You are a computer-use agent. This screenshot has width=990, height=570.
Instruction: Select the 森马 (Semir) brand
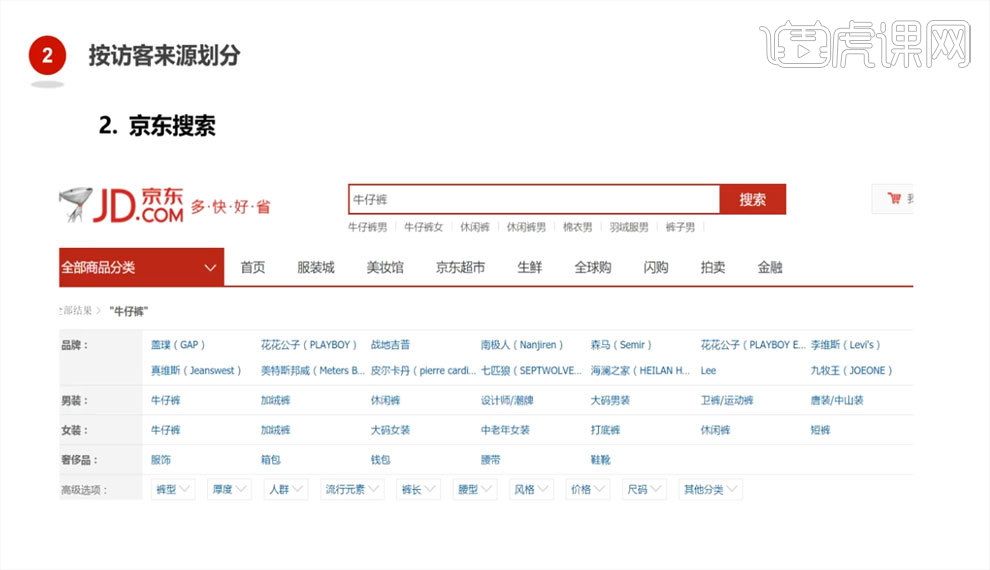coord(621,345)
